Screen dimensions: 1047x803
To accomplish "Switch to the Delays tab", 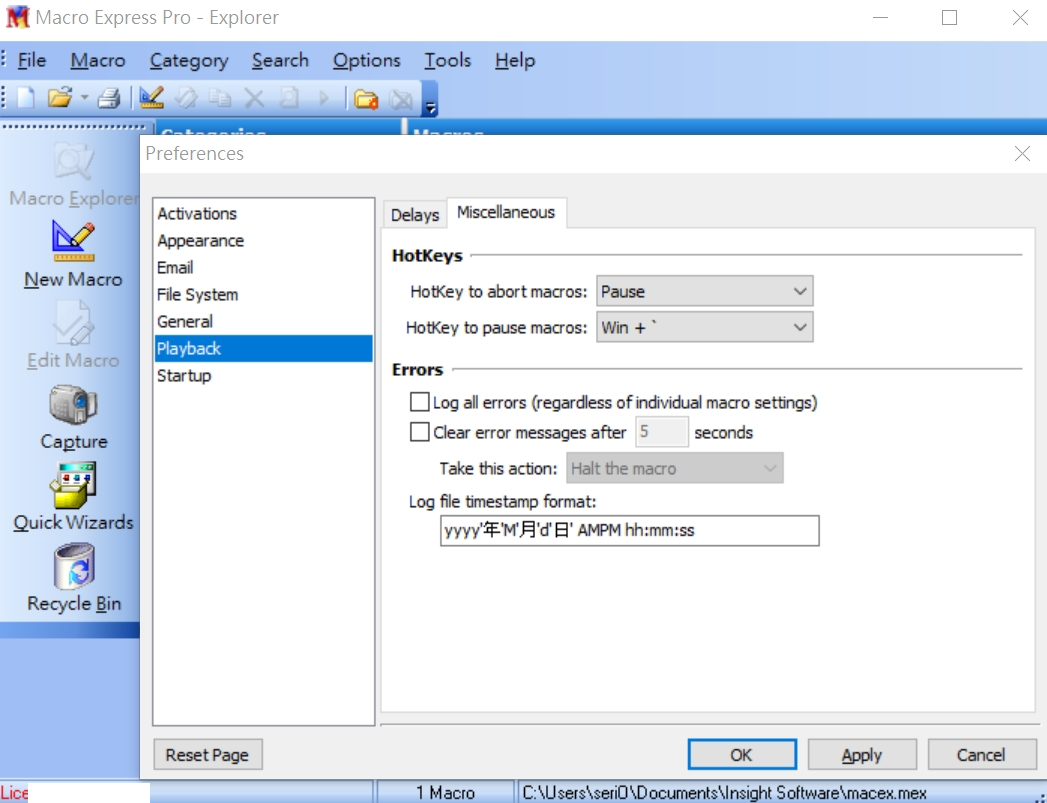I will click(x=415, y=215).
